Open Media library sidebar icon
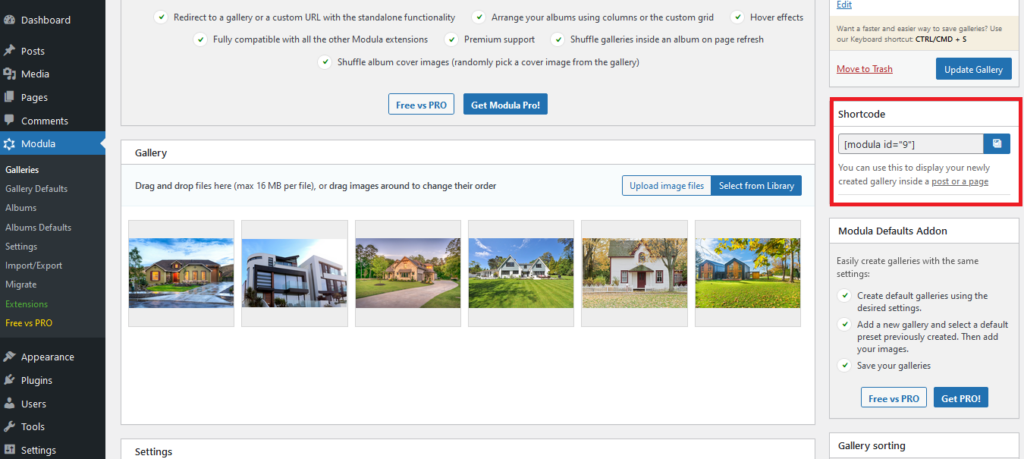 10,74
